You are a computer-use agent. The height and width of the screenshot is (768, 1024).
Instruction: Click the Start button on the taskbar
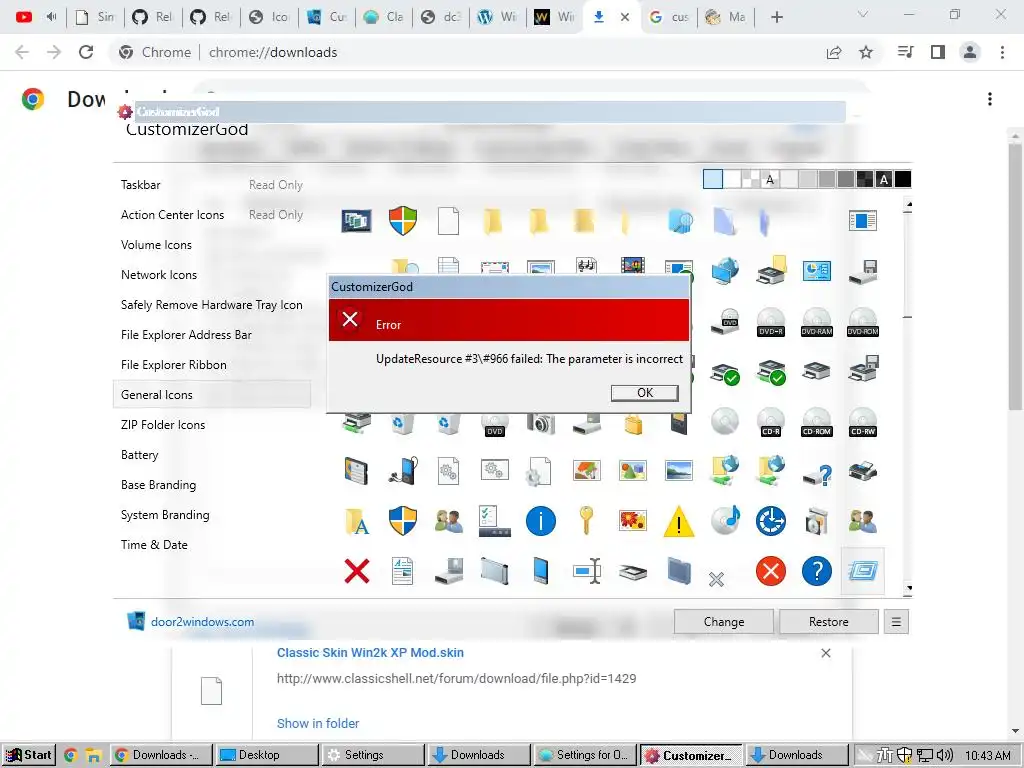(x=29, y=755)
